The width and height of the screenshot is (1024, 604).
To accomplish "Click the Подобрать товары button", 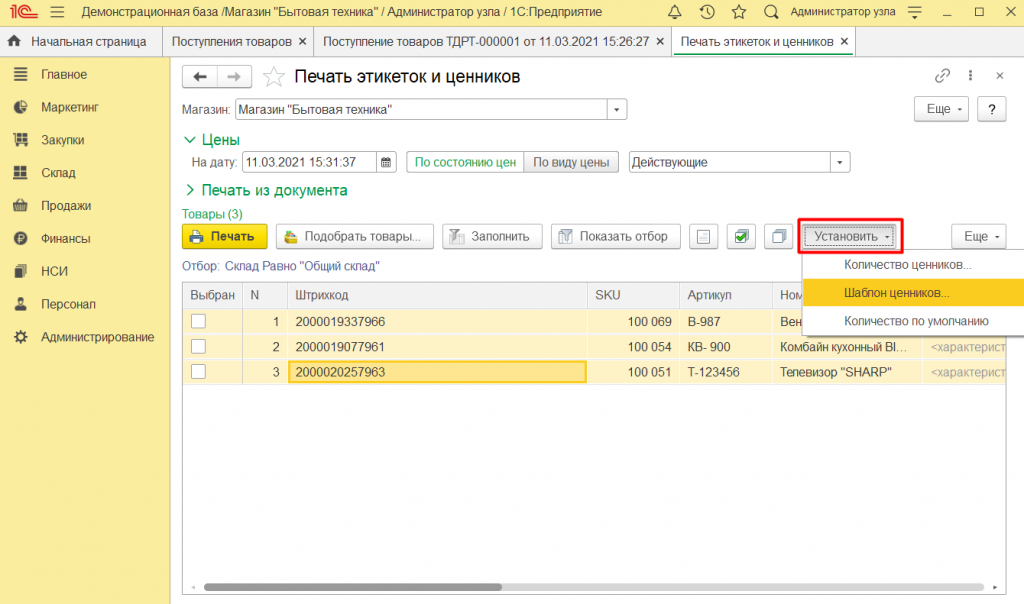I will coord(355,236).
